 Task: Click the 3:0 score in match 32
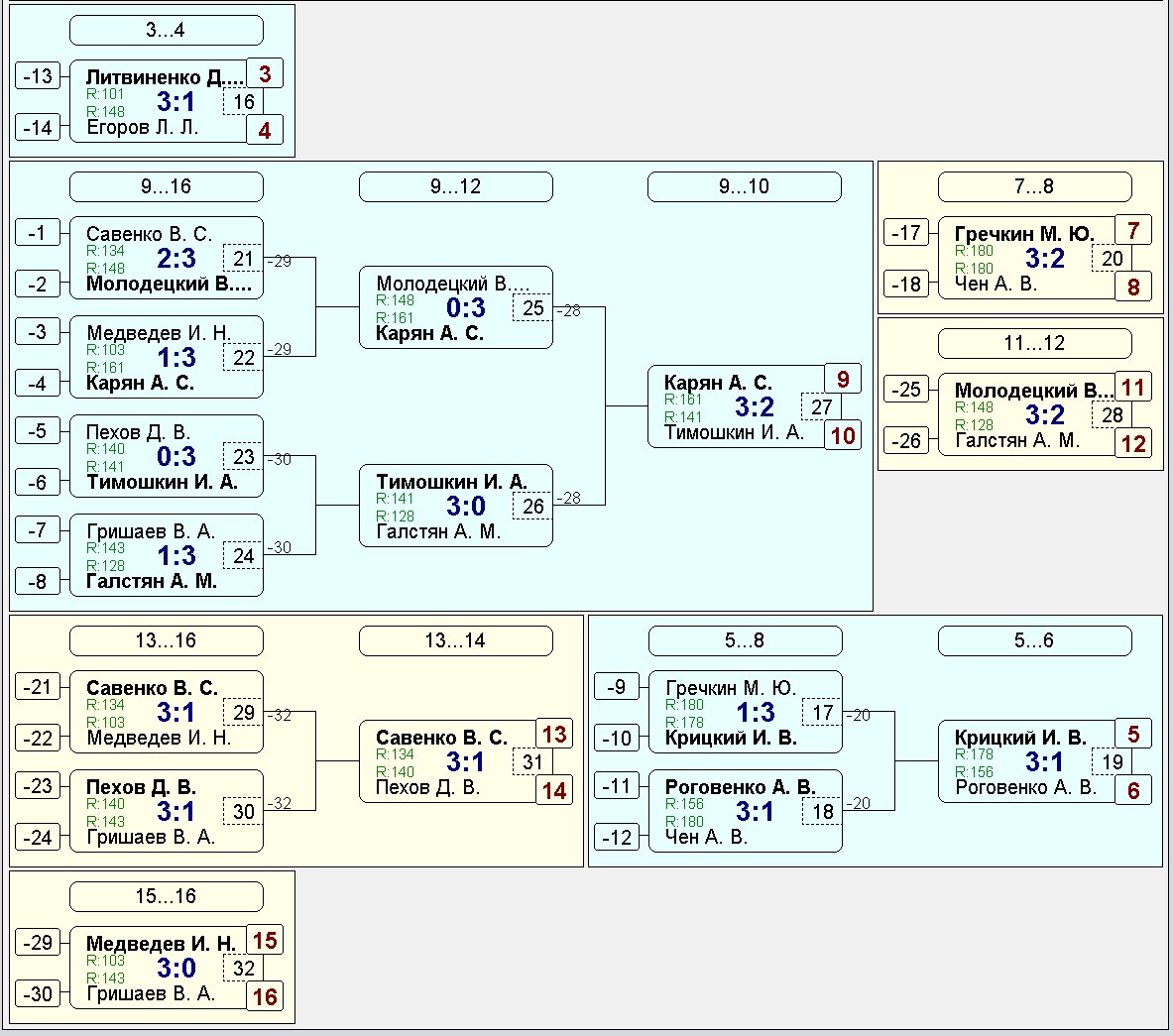click(176, 969)
